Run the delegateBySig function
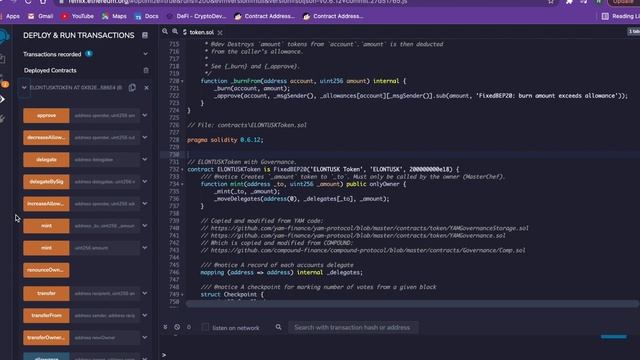640x360 pixels. [x=46, y=182]
